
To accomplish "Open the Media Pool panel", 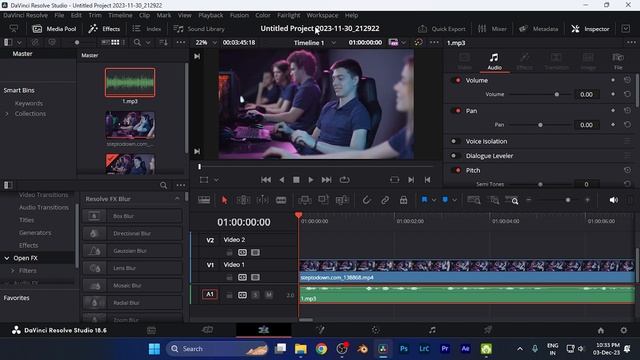I will click(54, 29).
